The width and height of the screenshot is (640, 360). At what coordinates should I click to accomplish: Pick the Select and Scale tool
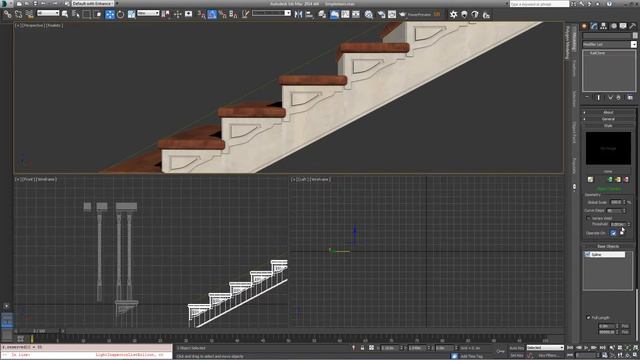pos(131,14)
